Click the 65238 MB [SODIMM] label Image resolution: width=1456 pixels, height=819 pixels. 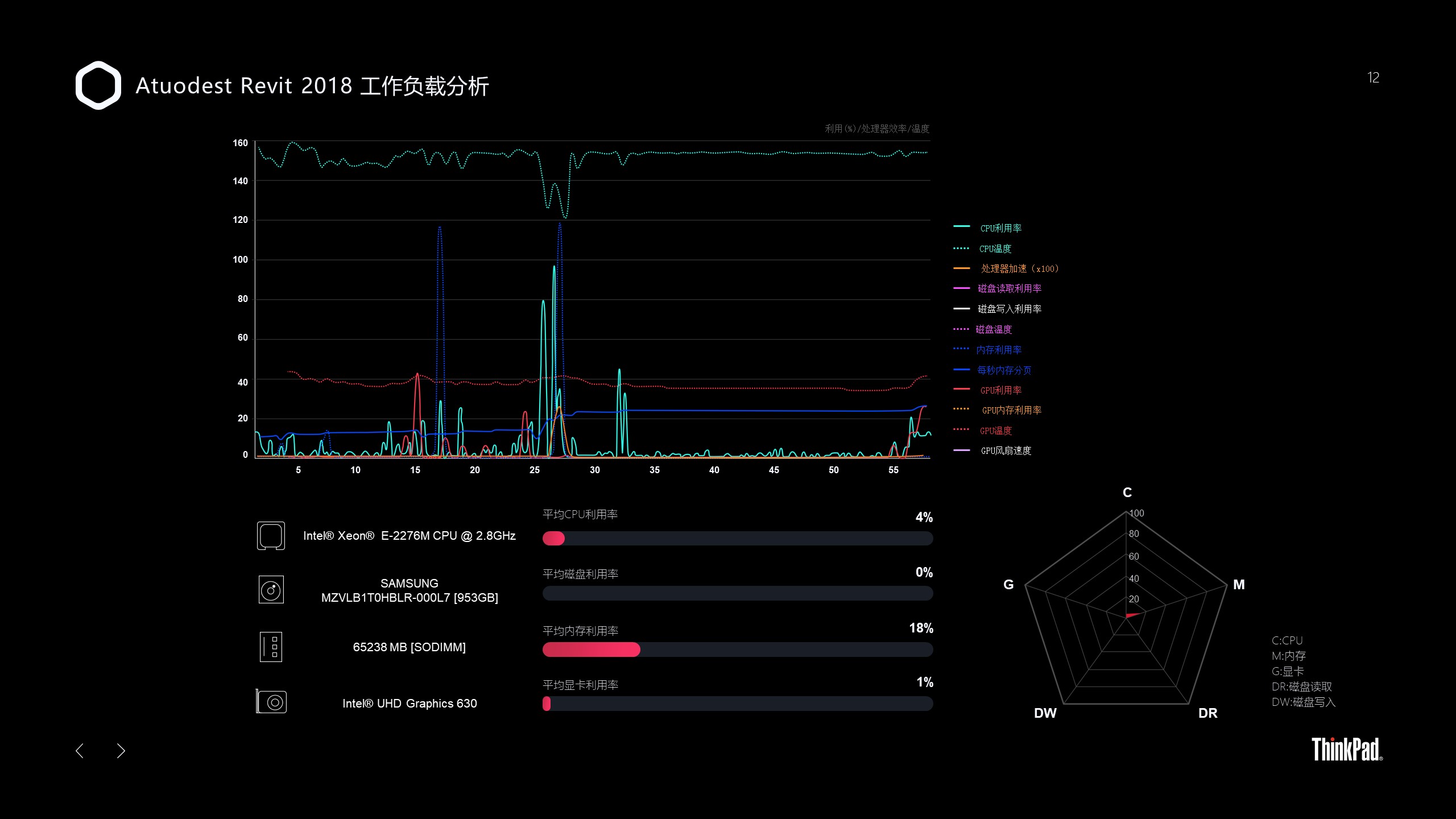tap(409, 647)
